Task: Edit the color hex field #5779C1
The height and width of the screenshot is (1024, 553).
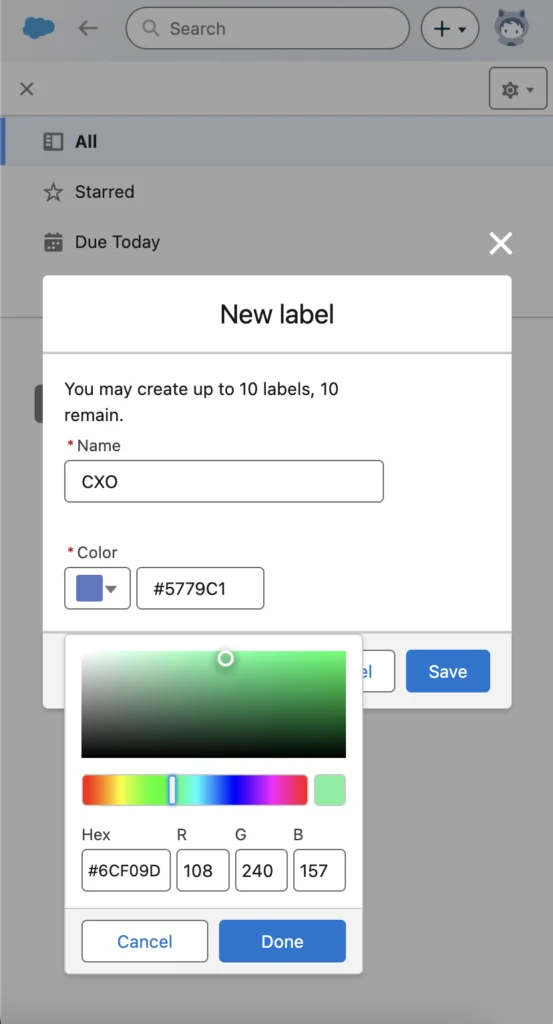Action: point(200,588)
